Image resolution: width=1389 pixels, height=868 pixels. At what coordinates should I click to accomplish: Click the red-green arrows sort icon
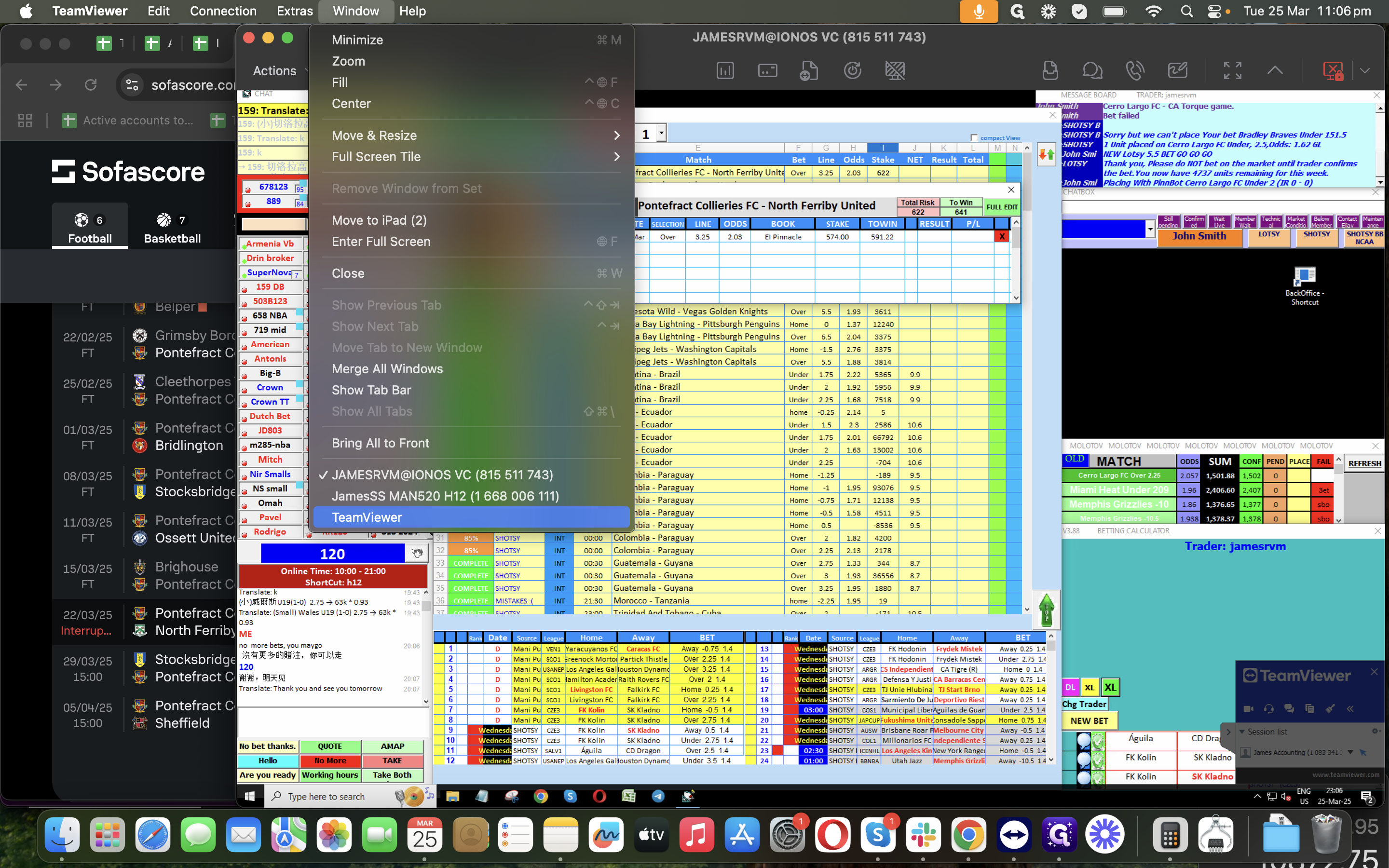click(x=1047, y=154)
